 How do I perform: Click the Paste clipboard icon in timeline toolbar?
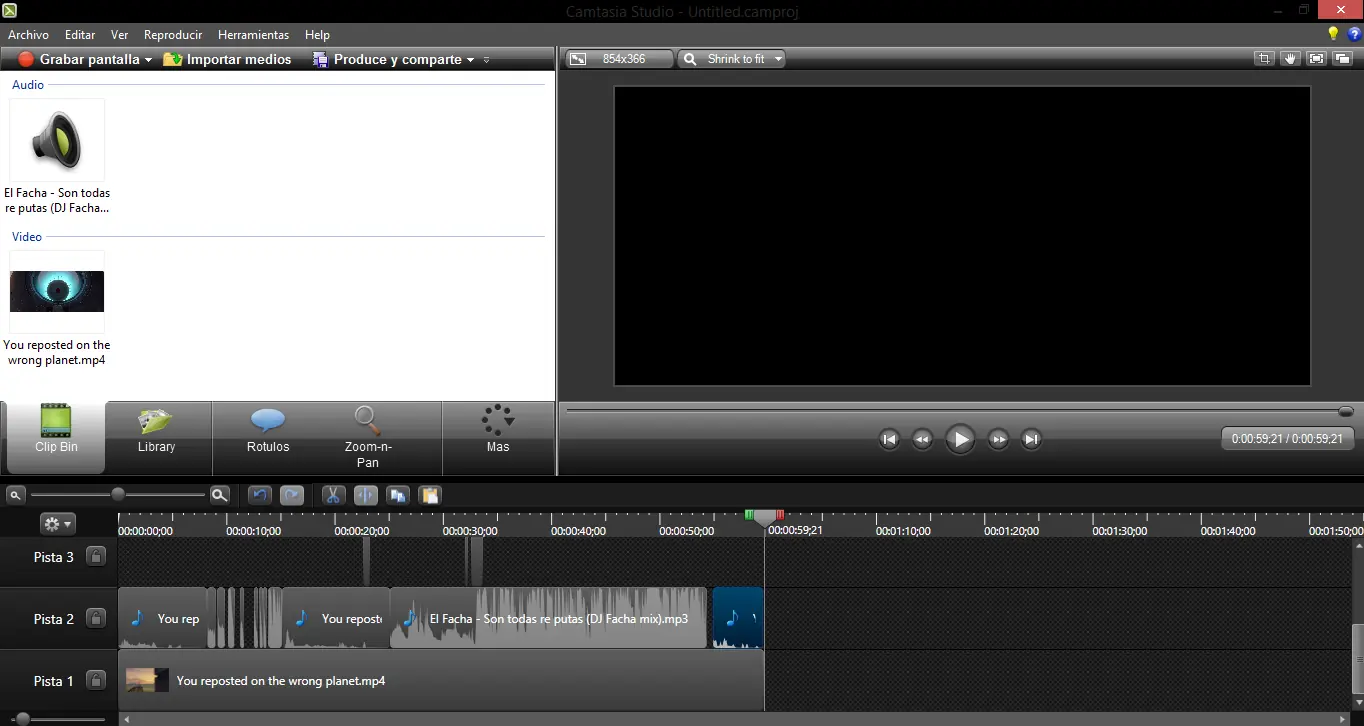(x=429, y=495)
